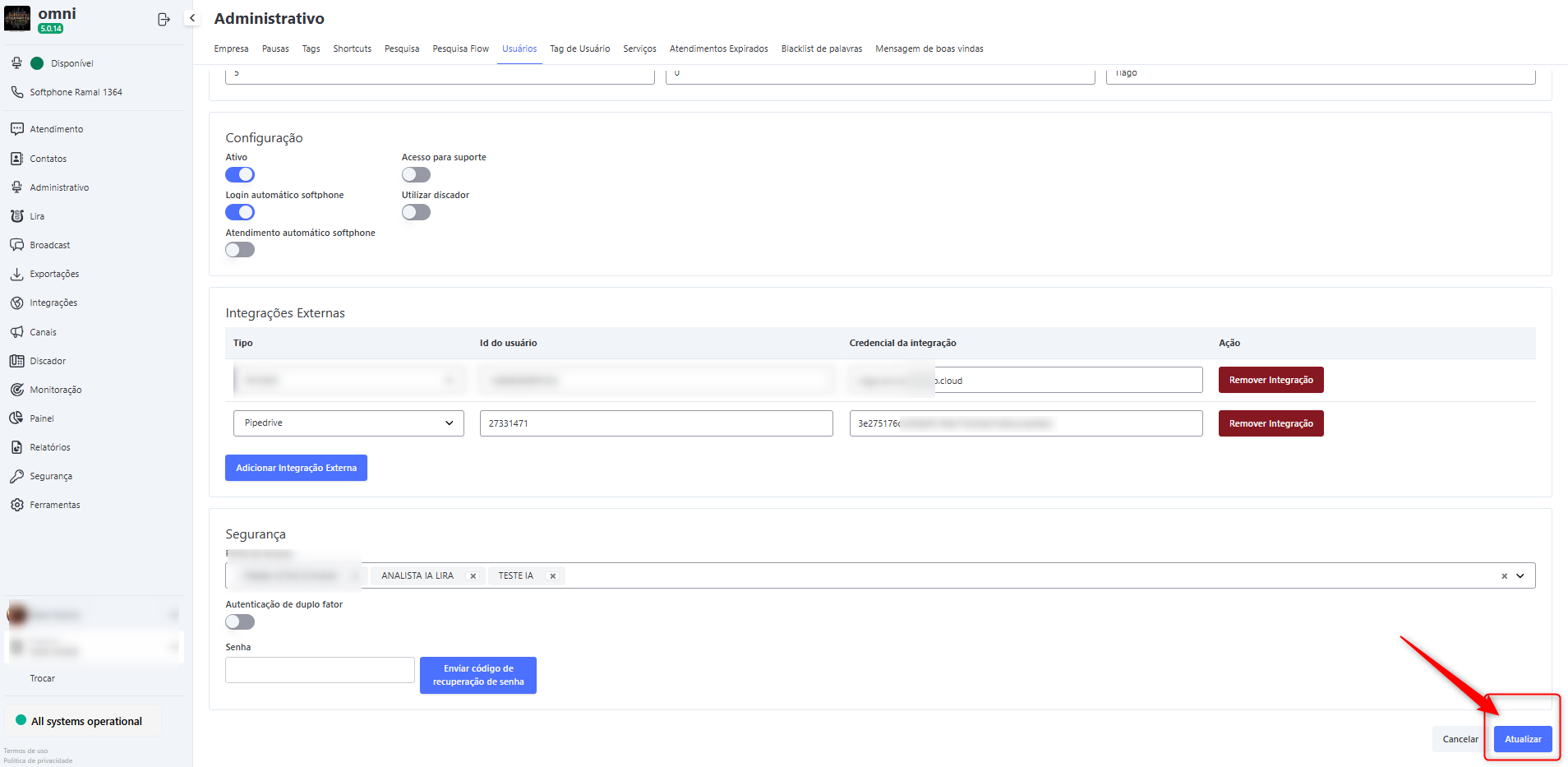Click the Painel chart icon
The image size is (1568, 767).
click(16, 418)
